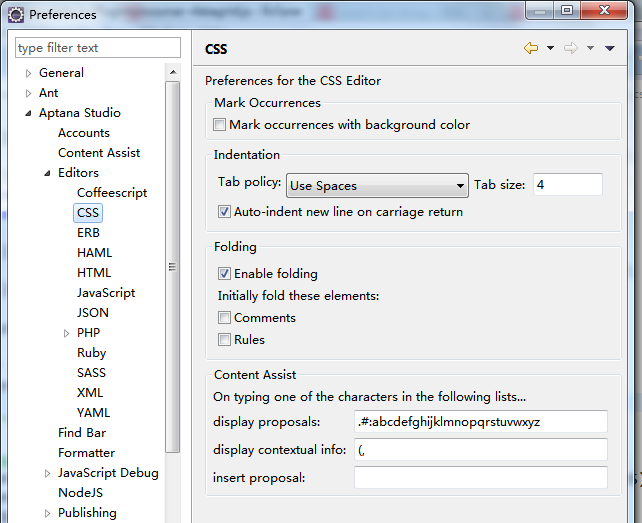This screenshot has width=642, height=523.
Task: Disable the Enable folding checkbox
Action: (224, 274)
